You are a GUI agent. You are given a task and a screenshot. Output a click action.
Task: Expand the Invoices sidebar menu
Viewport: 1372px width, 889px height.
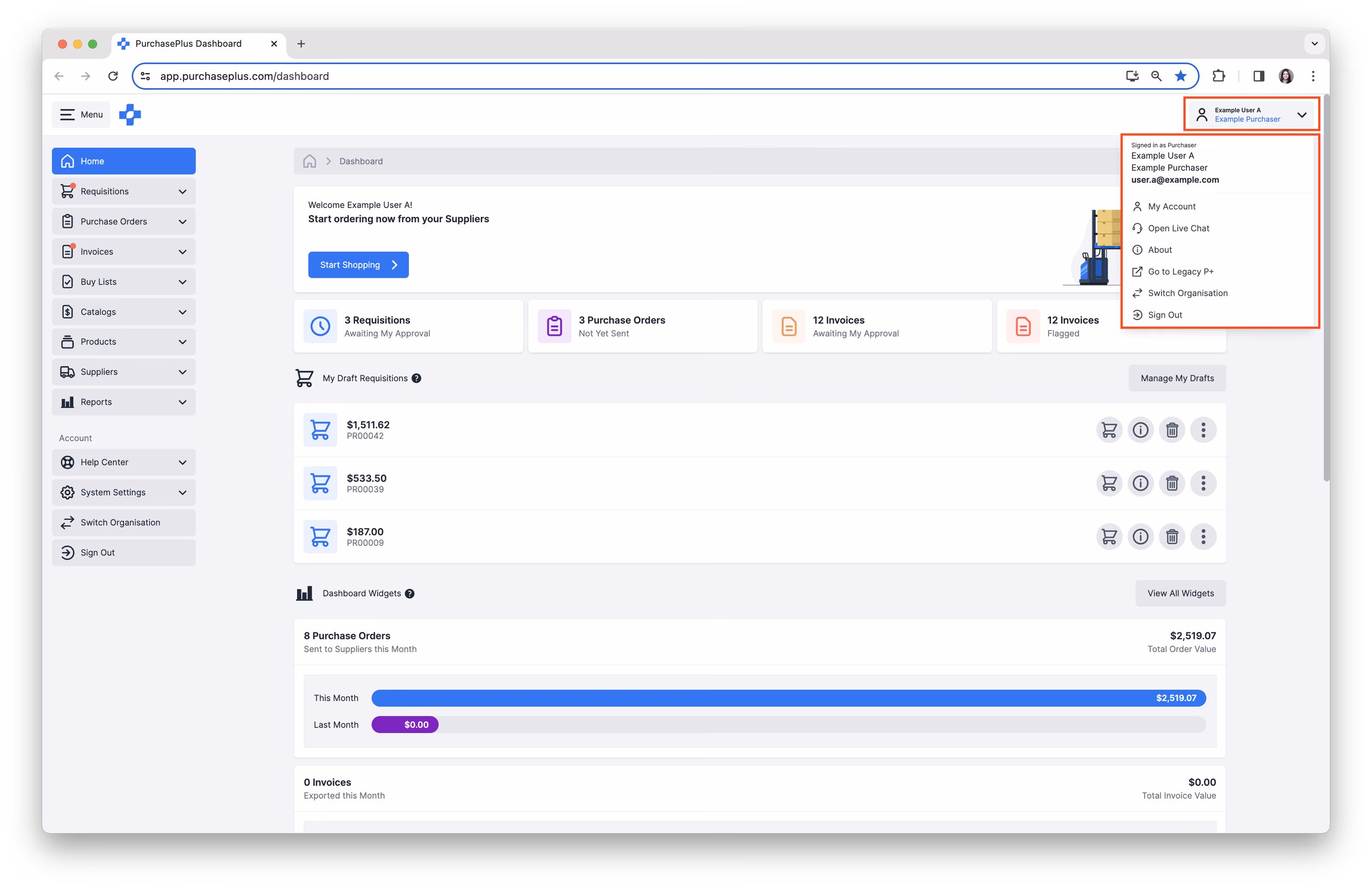(x=123, y=251)
